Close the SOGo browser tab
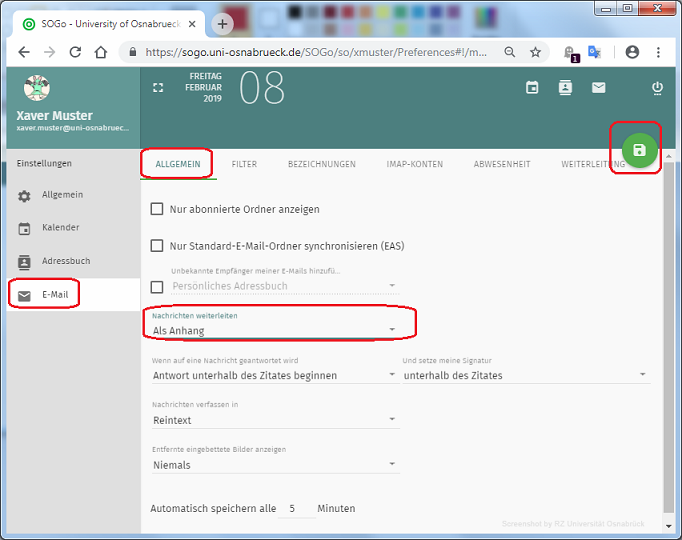The width and height of the screenshot is (682, 540). (192, 24)
